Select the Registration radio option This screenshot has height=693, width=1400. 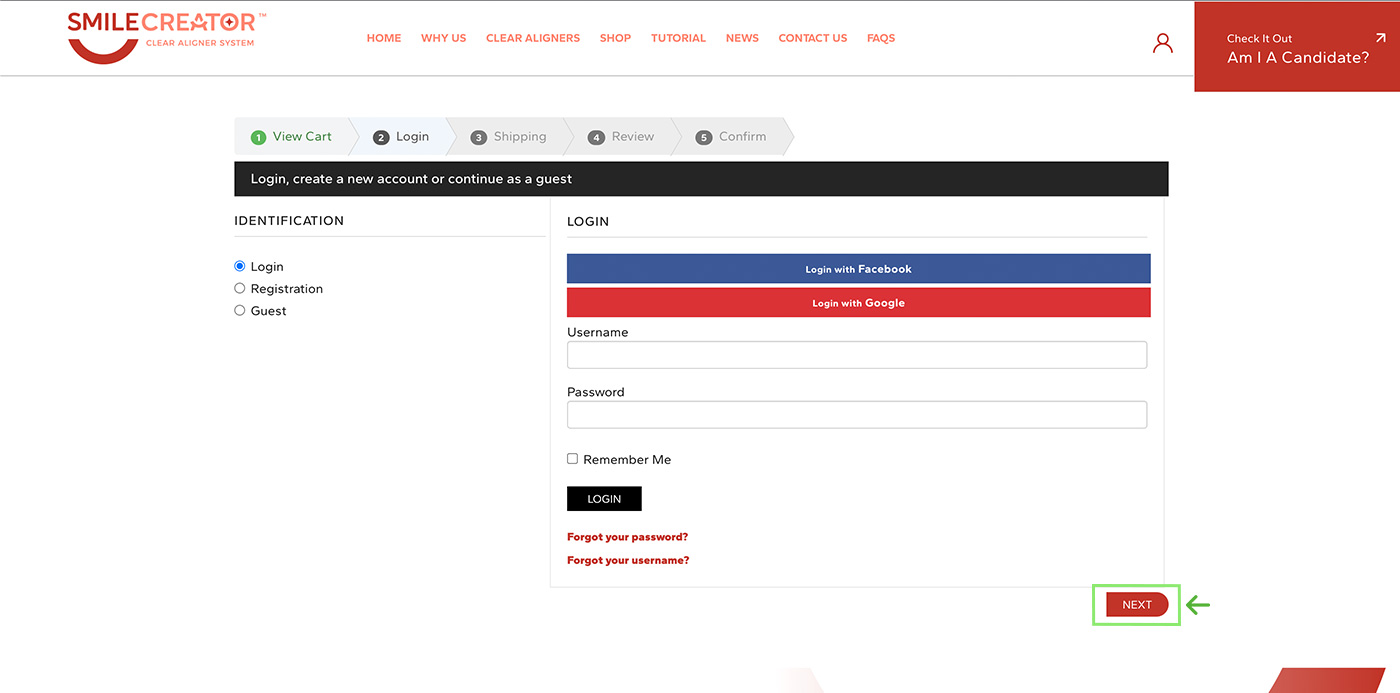240,288
